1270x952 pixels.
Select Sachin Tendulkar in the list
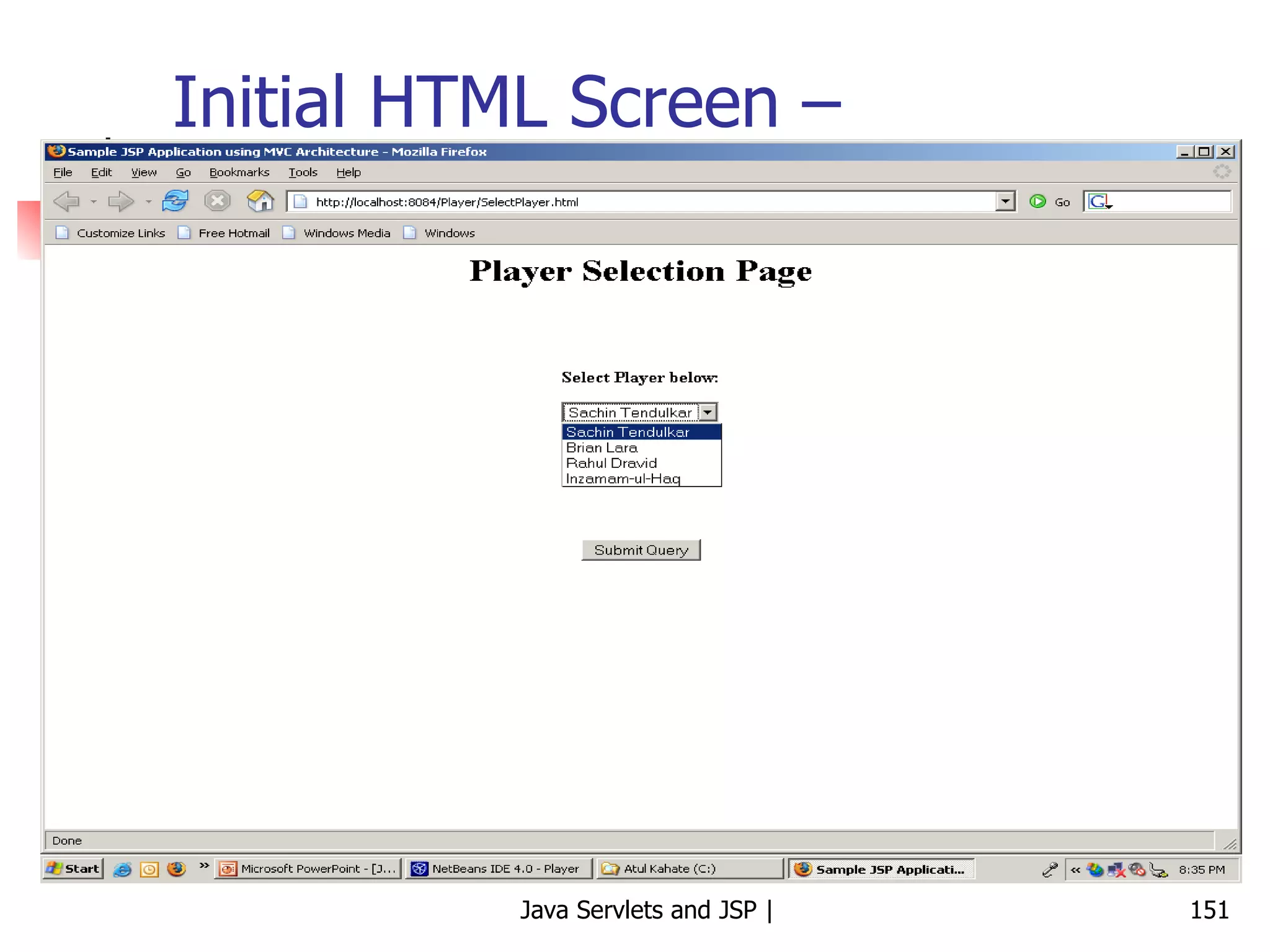coord(641,432)
